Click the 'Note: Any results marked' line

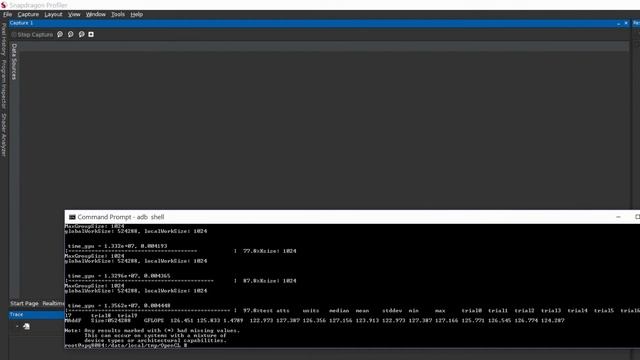click(x=152, y=331)
